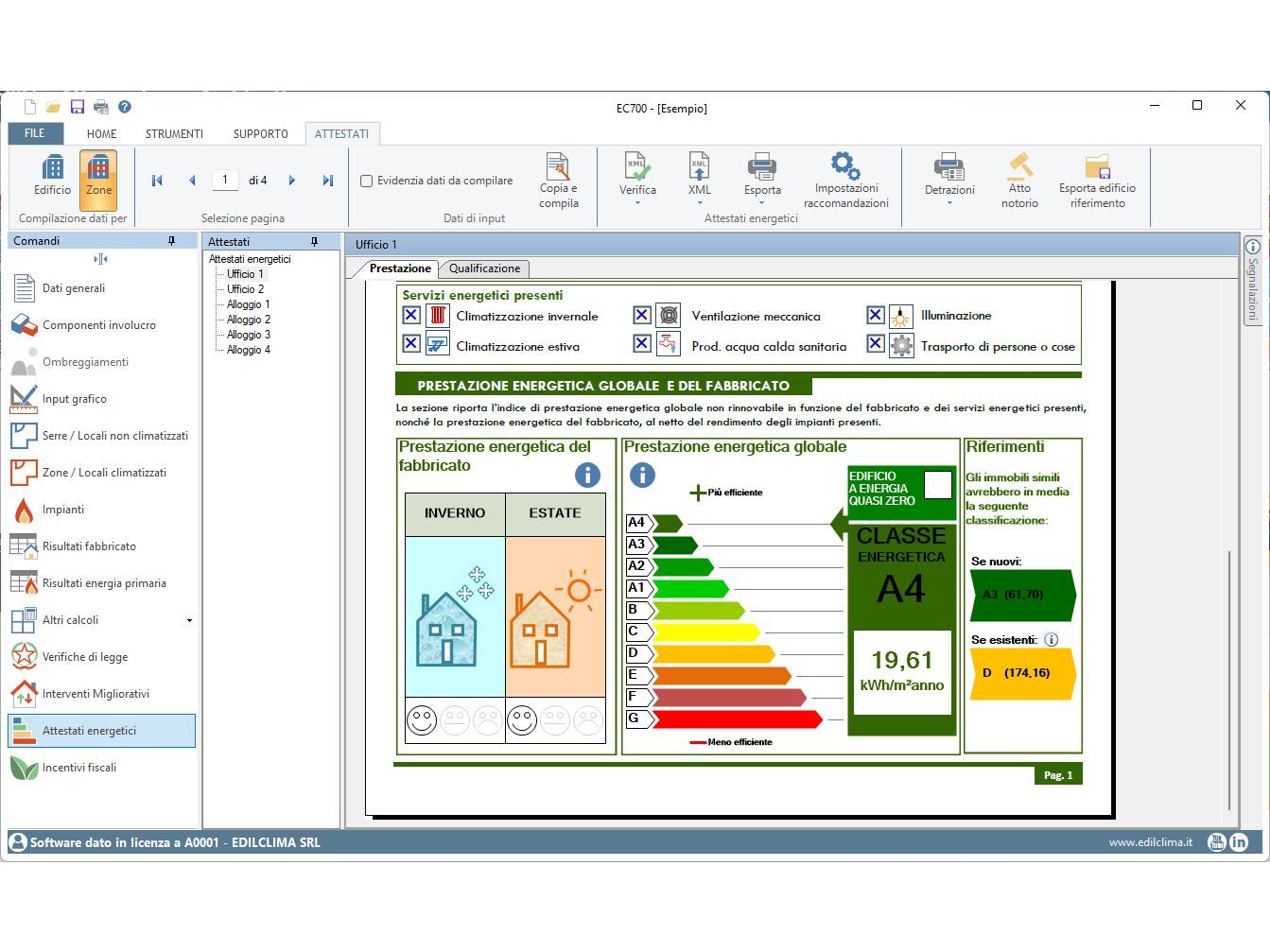This screenshot has height=952, width=1270.
Task: Show info for Prestazione energetica globale
Action: [x=642, y=475]
